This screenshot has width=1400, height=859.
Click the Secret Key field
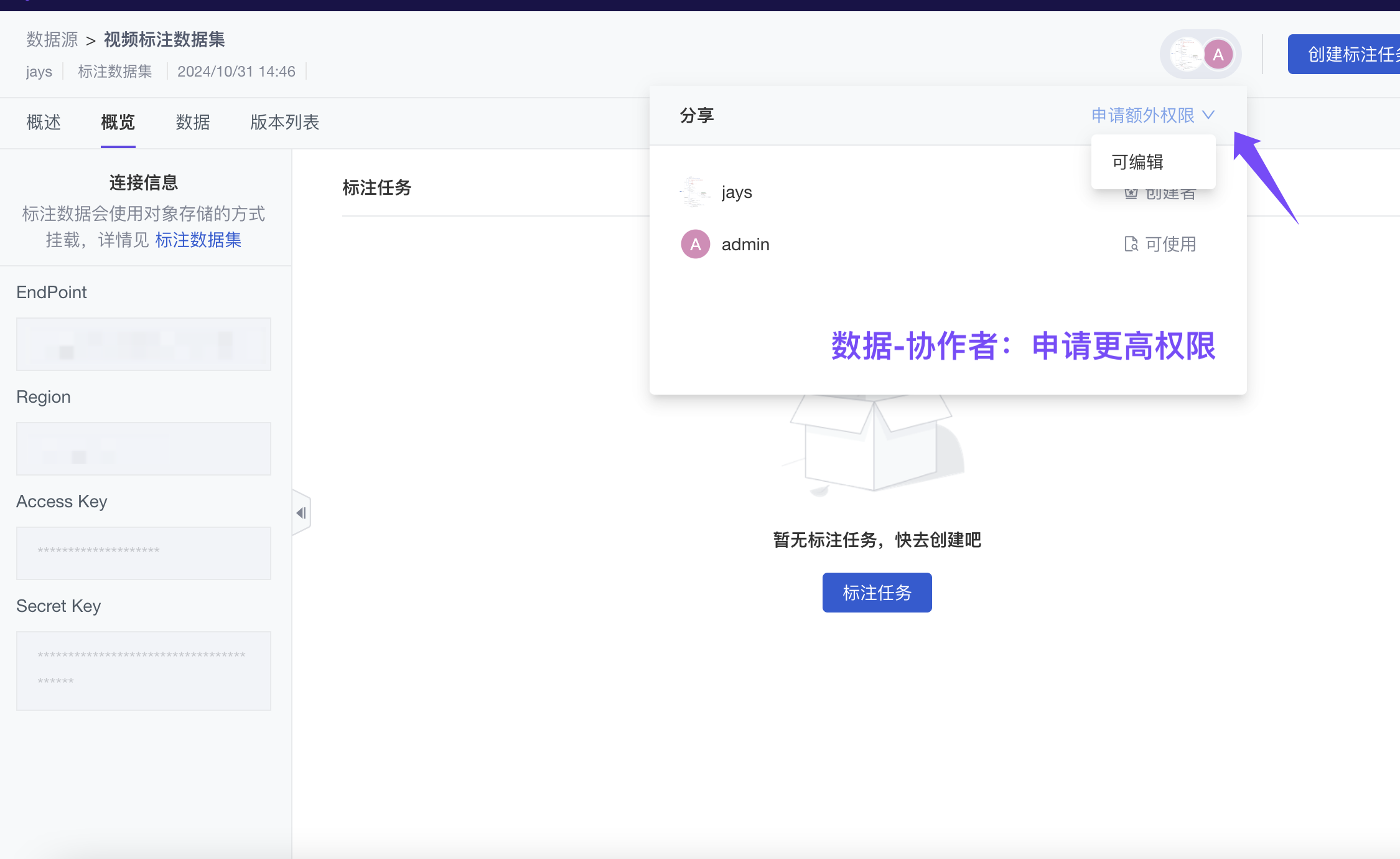(x=144, y=670)
